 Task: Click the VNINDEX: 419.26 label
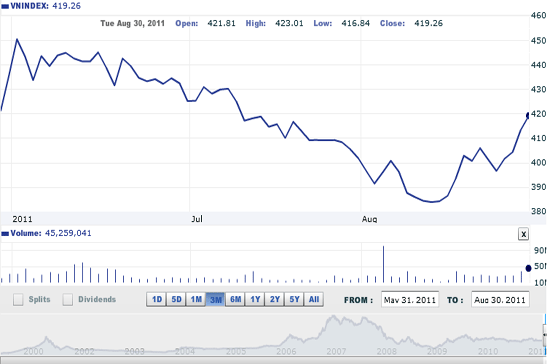[x=46, y=6]
